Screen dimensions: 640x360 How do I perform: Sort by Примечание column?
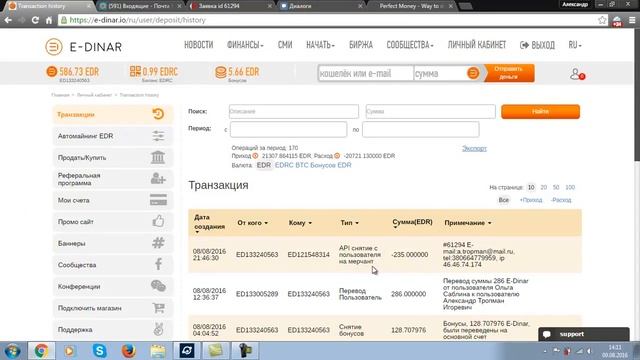point(468,223)
